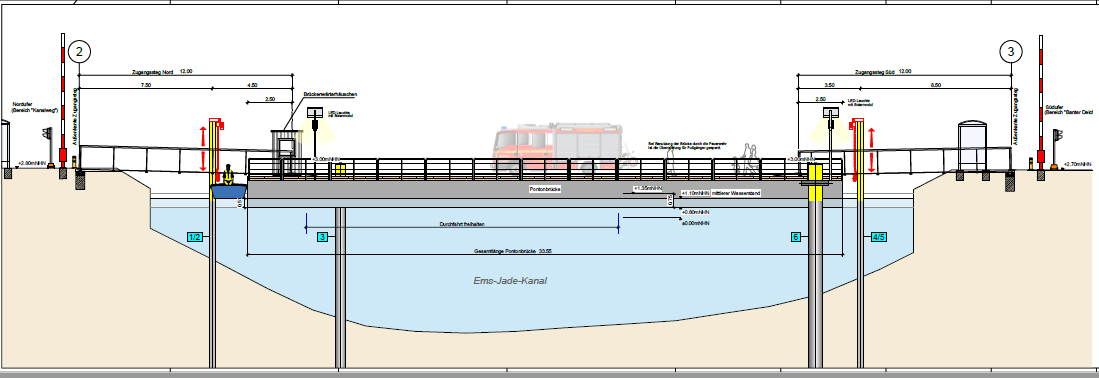Click the worker sitting in the blue boat

[228, 175]
